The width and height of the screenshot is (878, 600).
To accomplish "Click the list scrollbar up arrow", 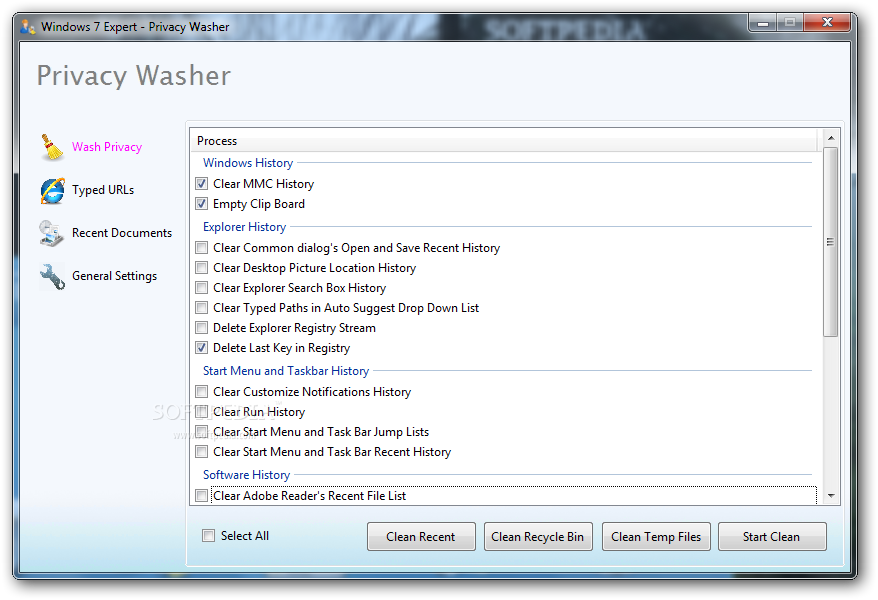I will click(831, 138).
